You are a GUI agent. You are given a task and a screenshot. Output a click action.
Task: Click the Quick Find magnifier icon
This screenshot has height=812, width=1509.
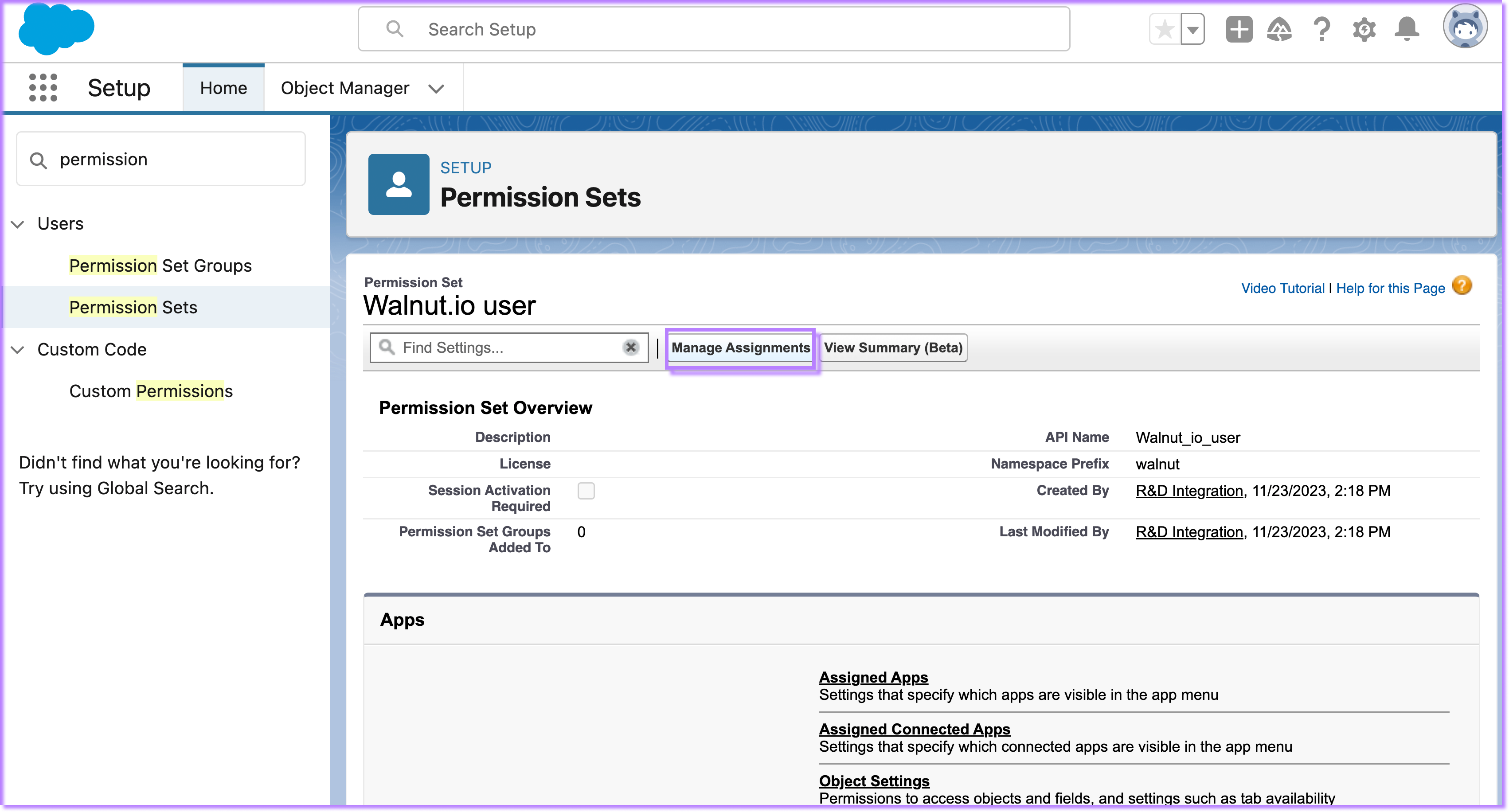coord(38,160)
